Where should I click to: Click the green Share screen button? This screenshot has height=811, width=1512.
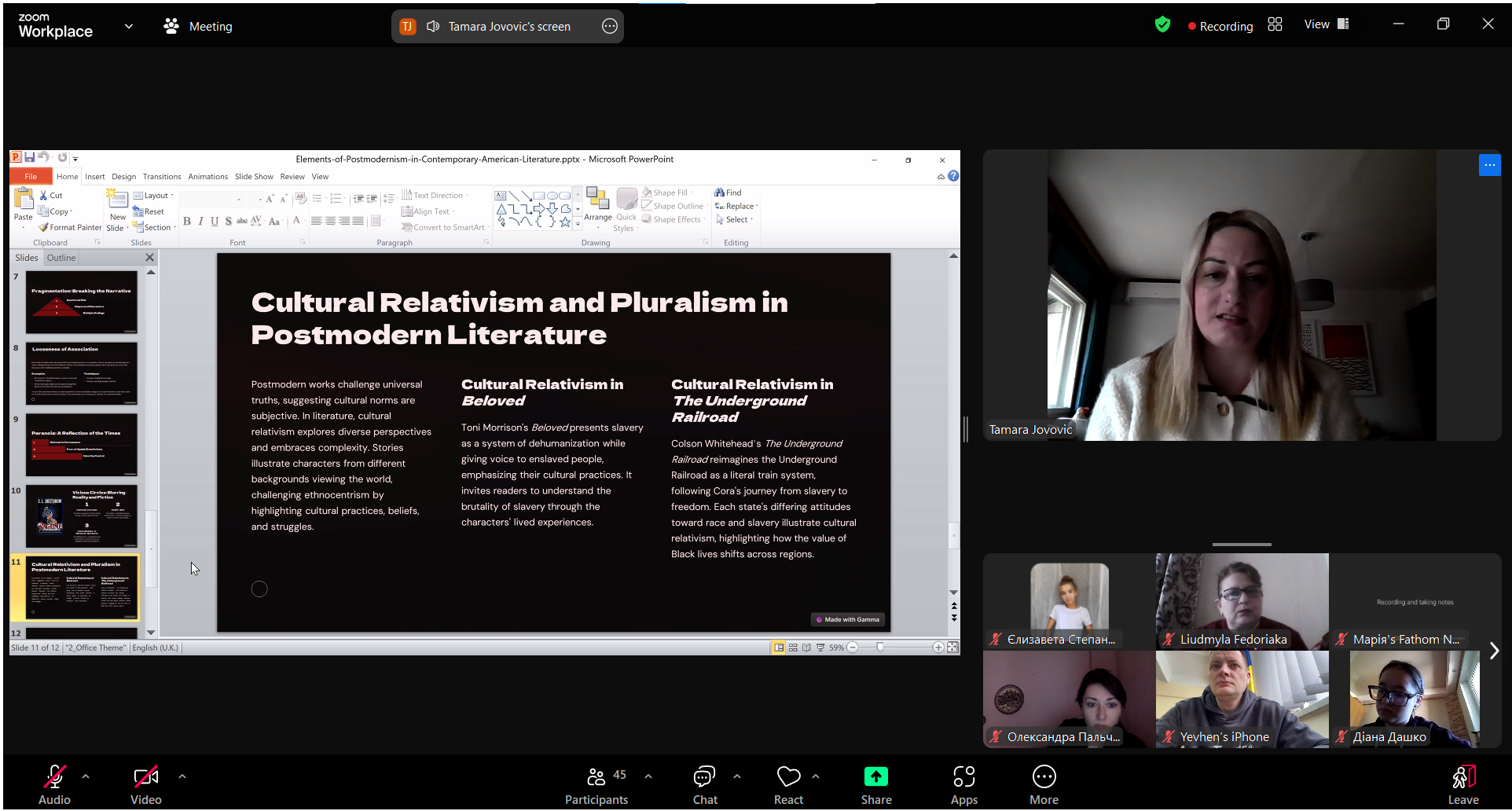point(876,785)
